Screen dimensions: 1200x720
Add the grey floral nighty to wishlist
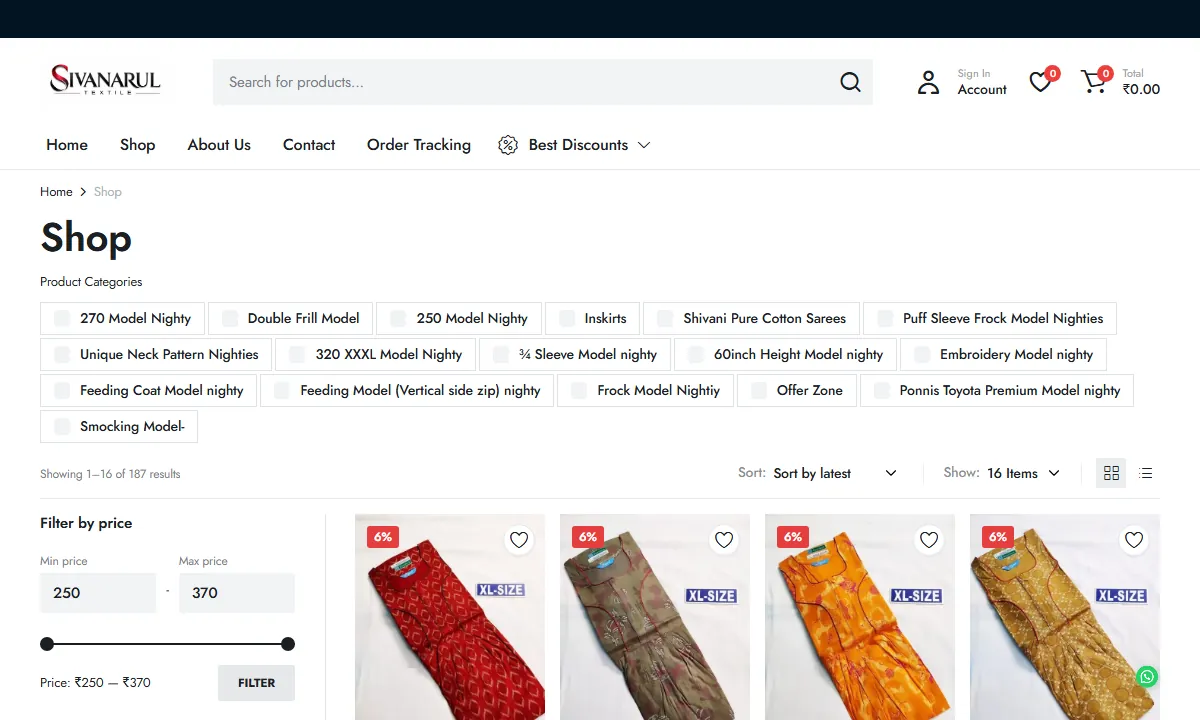724,540
